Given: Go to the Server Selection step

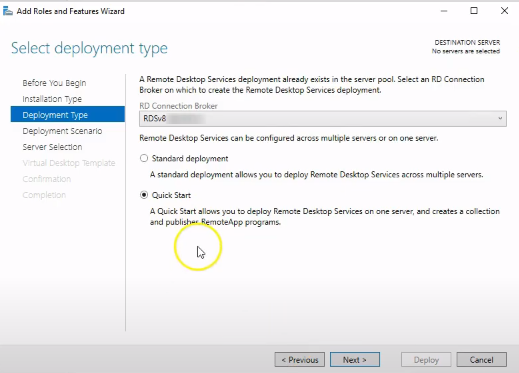Looking at the screenshot, I should click(52, 147).
